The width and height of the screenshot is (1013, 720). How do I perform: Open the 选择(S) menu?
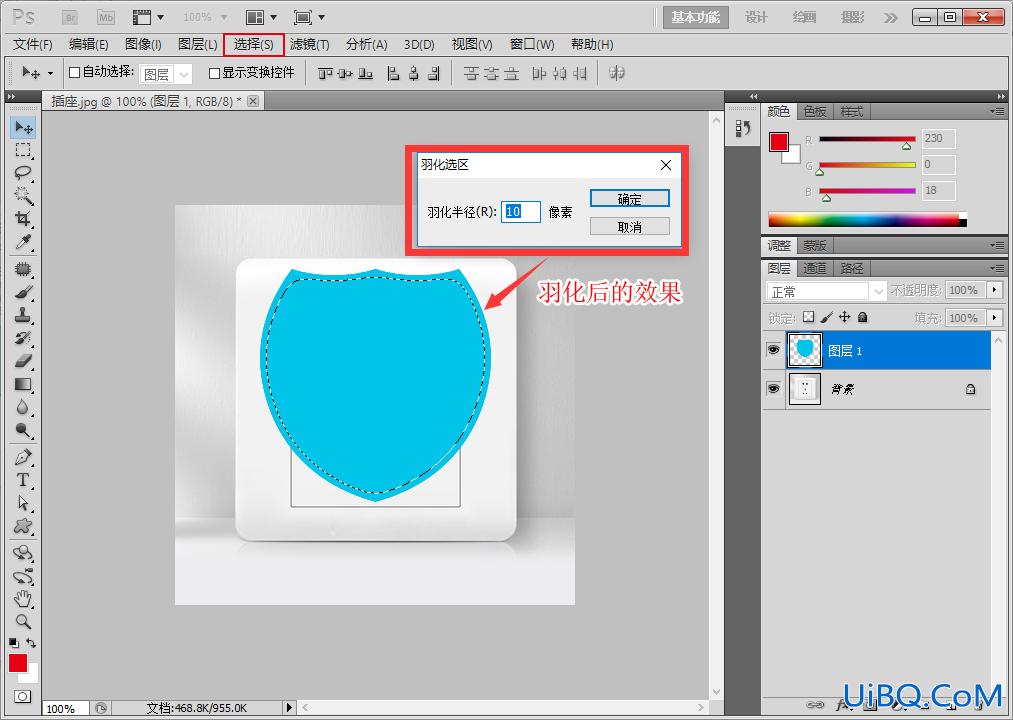pos(253,45)
